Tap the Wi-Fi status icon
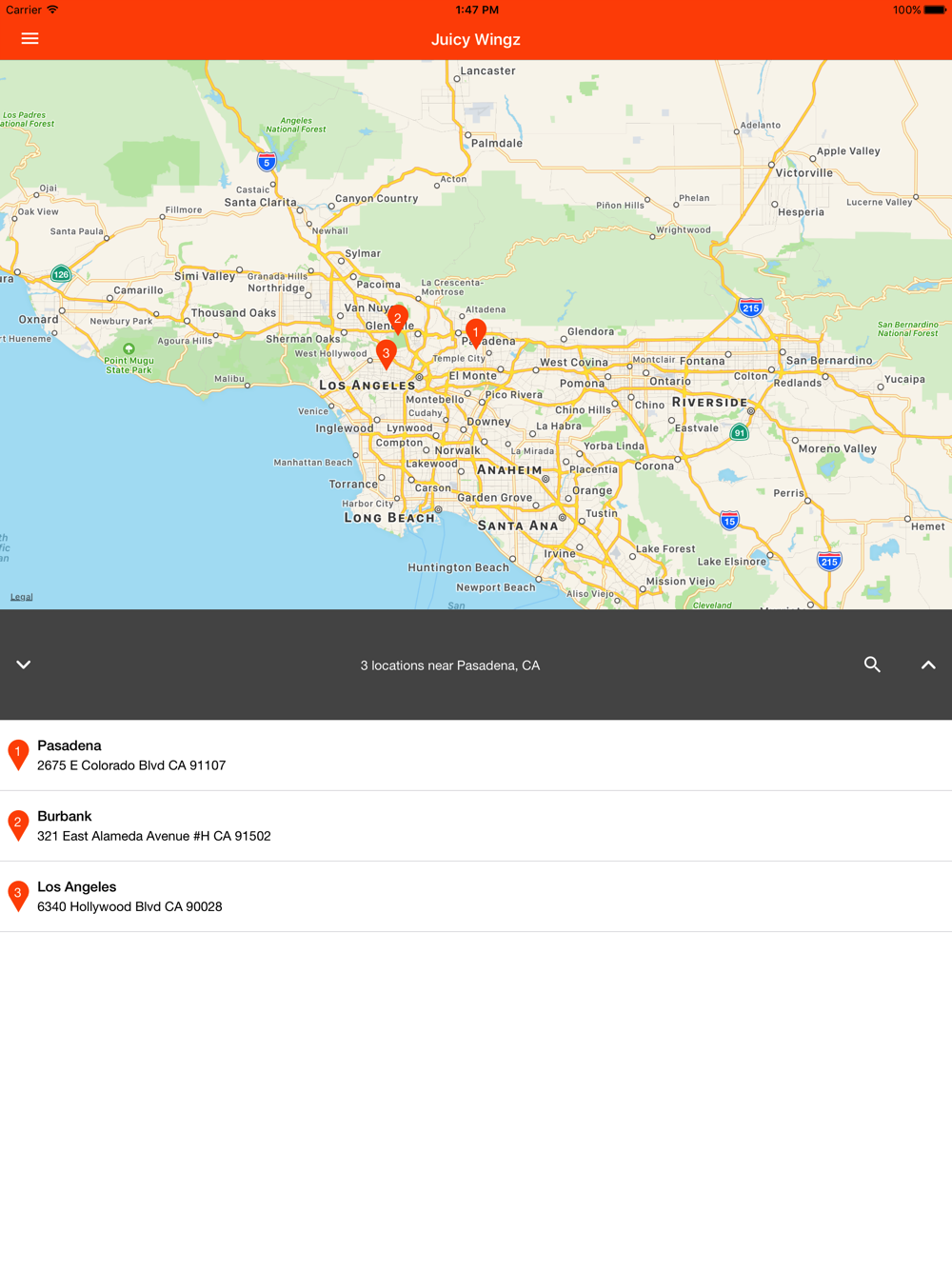 53,10
